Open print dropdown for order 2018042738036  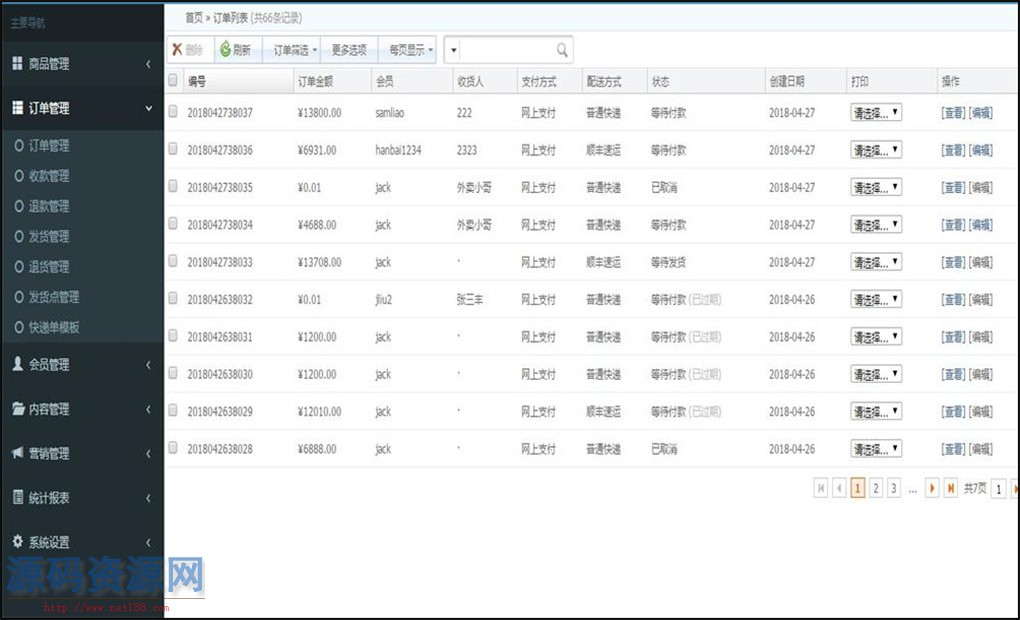click(x=876, y=150)
